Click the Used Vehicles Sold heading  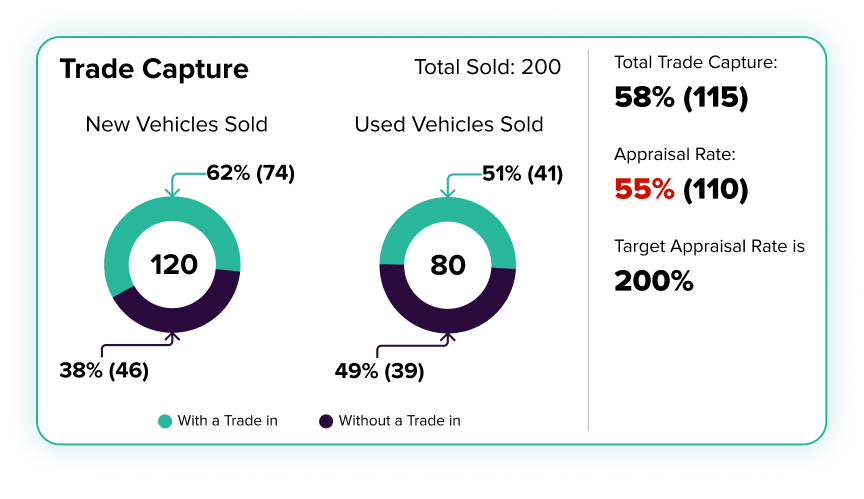(x=449, y=125)
